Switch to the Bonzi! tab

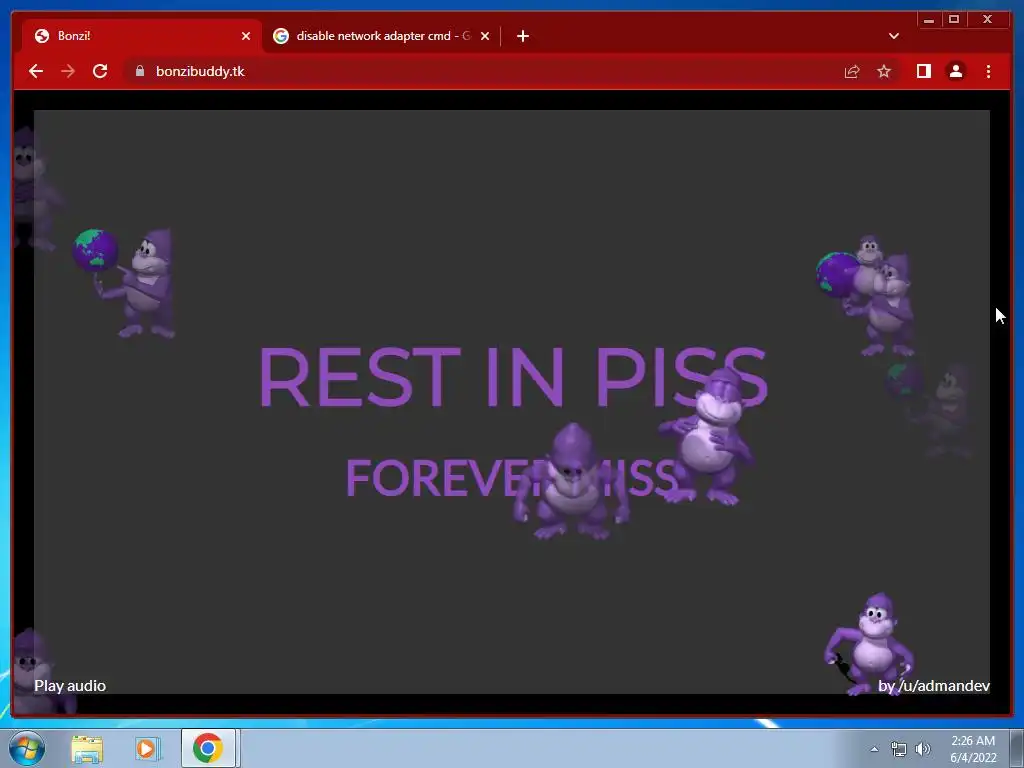(x=142, y=36)
